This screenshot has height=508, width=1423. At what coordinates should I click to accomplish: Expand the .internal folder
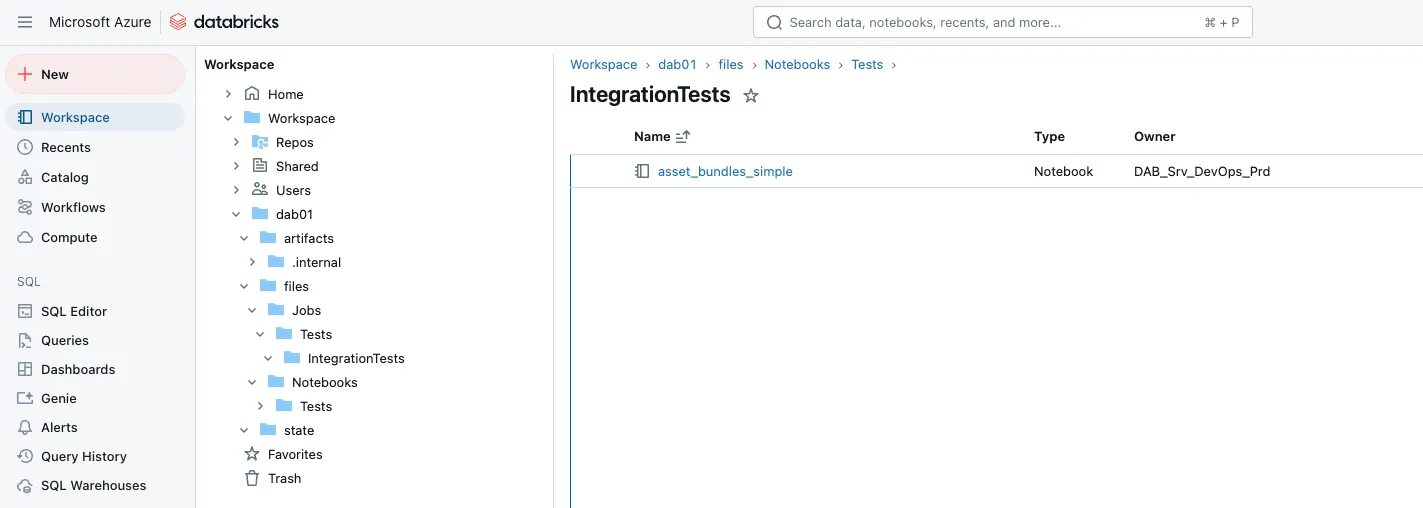click(x=252, y=262)
